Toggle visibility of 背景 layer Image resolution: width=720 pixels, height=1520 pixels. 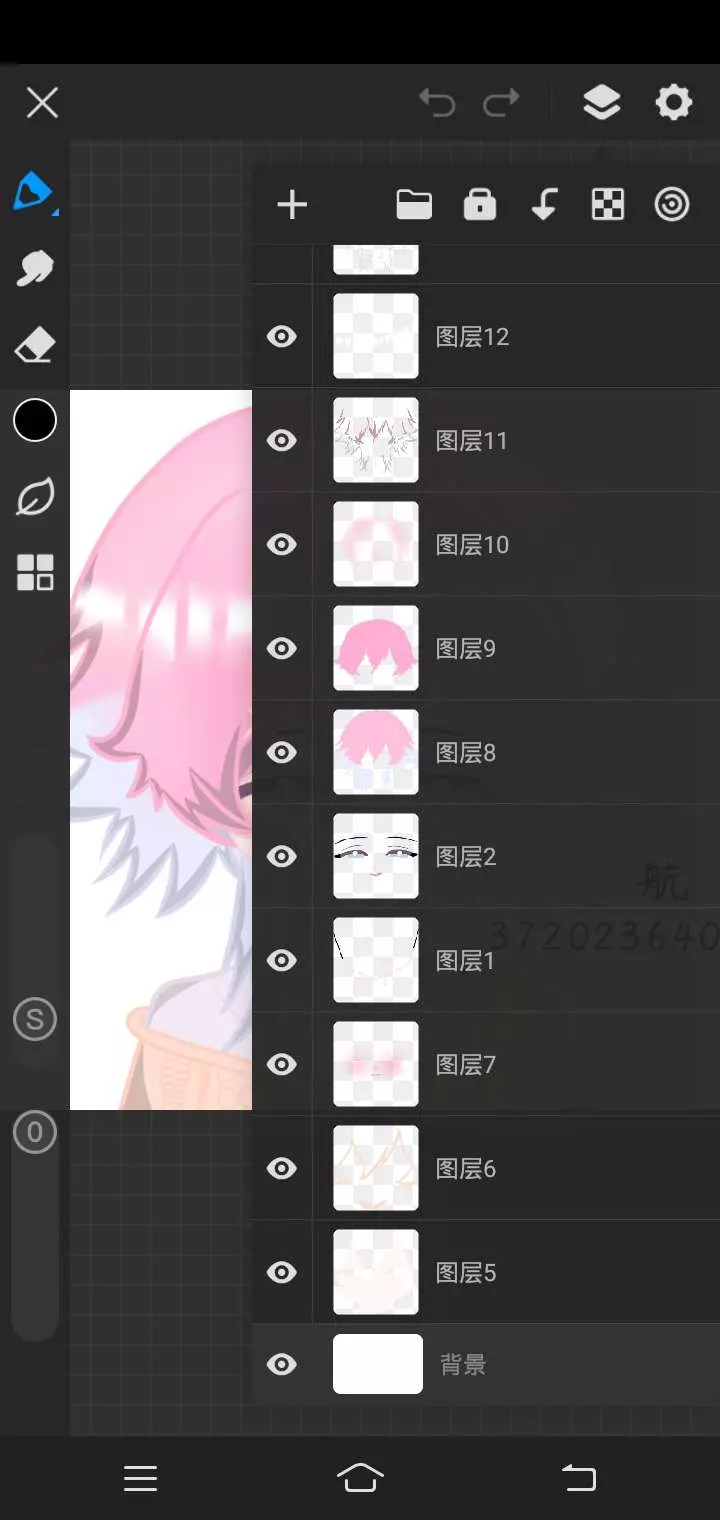click(x=282, y=1364)
